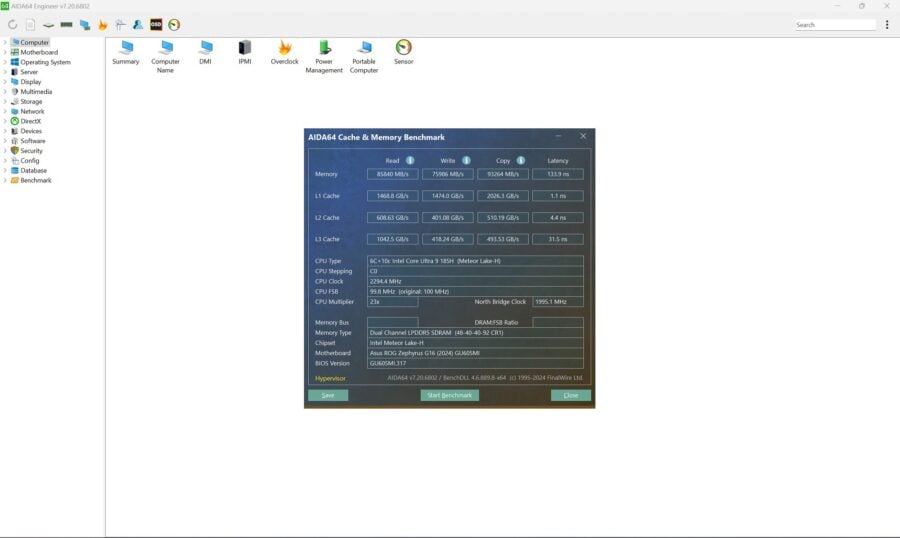Click the user person toolbar icon
The height and width of the screenshot is (538, 900).
[138, 25]
